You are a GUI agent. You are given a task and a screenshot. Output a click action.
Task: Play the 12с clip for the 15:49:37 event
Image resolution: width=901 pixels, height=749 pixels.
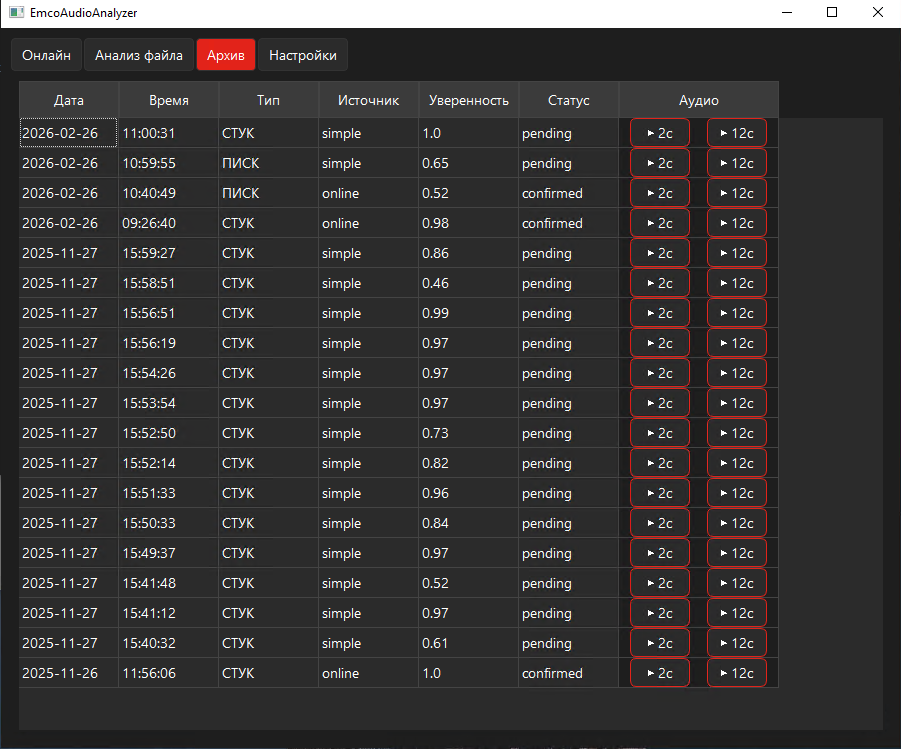pyautogui.click(x=737, y=553)
